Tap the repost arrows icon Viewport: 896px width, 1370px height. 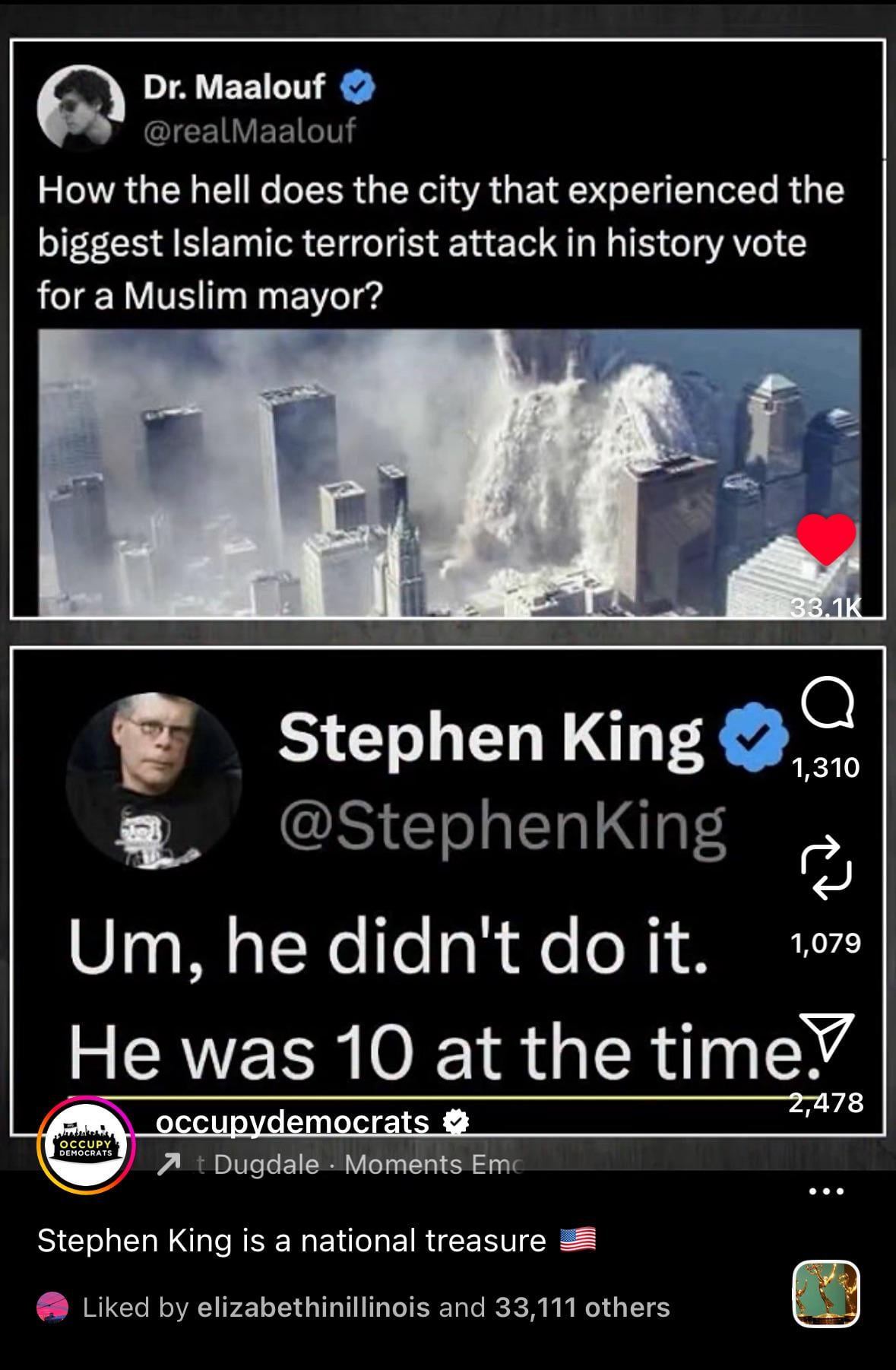click(x=826, y=868)
